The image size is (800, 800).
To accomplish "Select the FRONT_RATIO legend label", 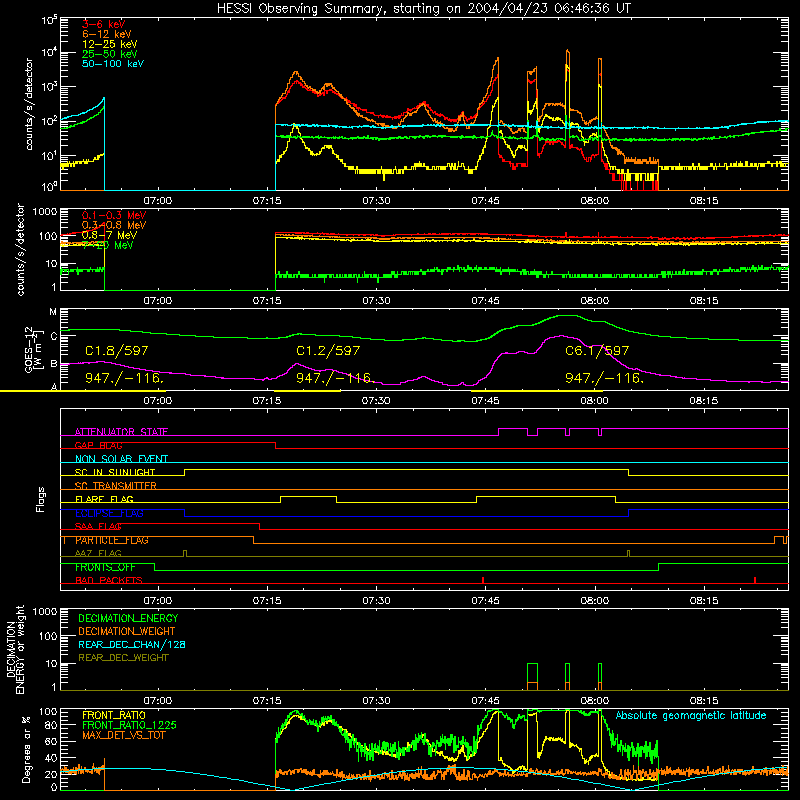I will 114,715.
